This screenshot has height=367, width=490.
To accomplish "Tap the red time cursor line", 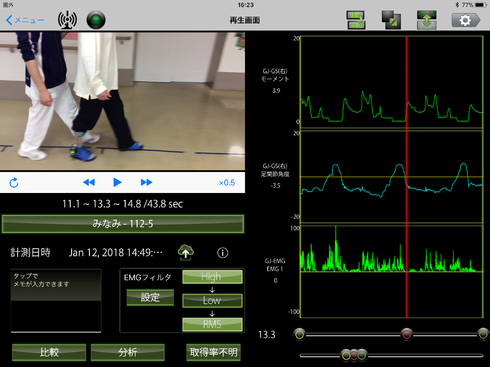I will tap(407, 177).
